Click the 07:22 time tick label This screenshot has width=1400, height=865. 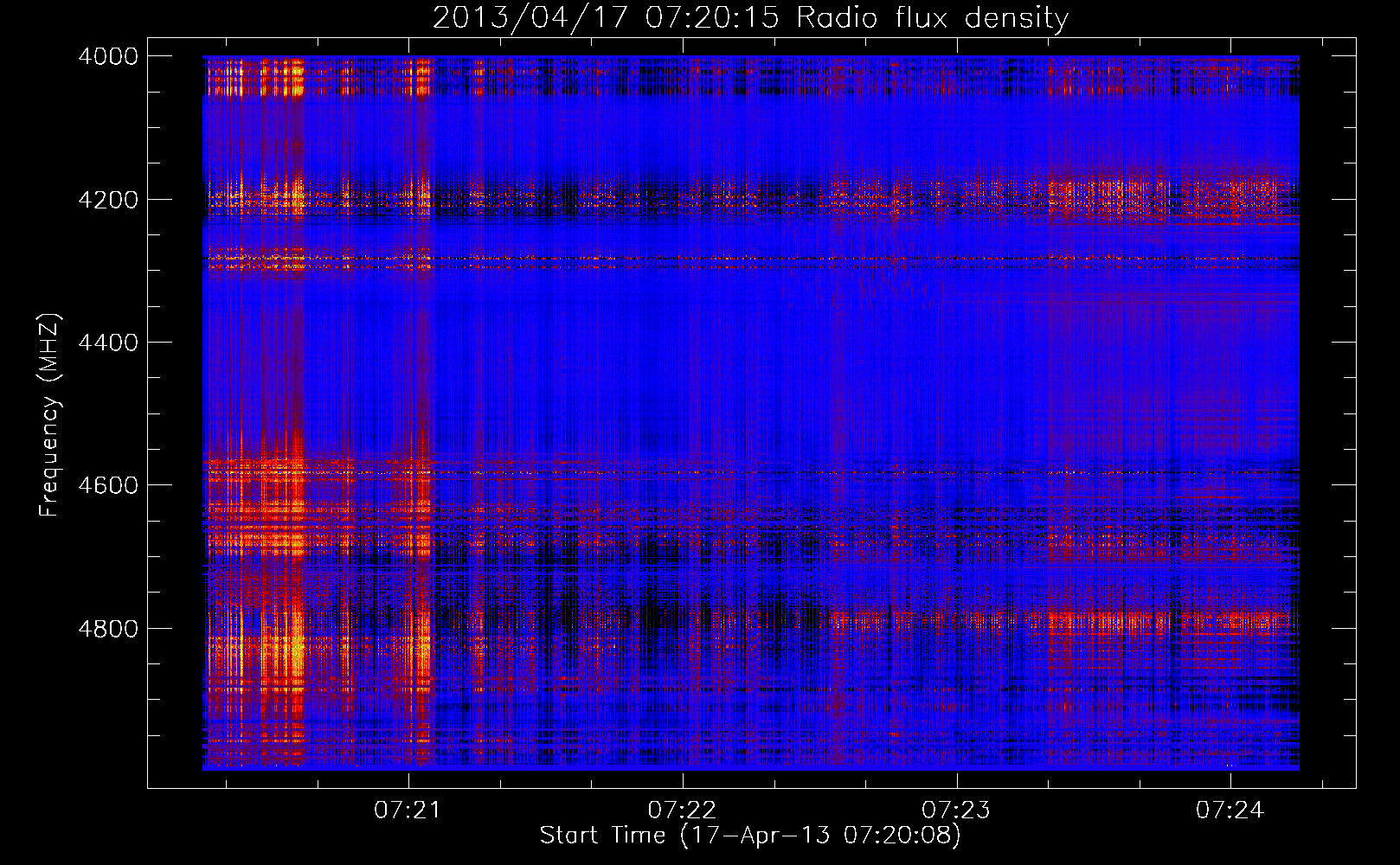(682, 811)
